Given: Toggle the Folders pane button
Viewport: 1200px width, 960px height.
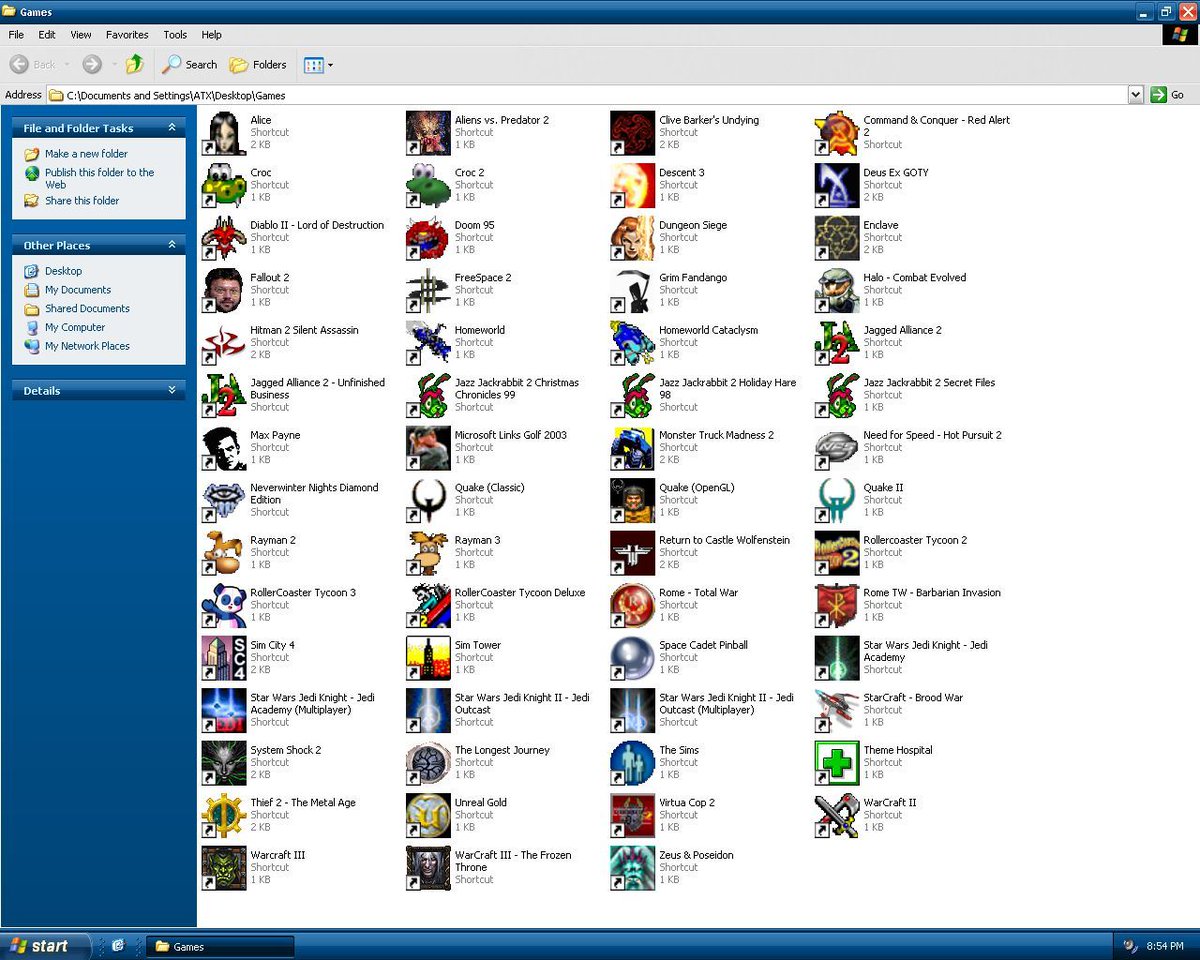Looking at the screenshot, I should click(258, 64).
